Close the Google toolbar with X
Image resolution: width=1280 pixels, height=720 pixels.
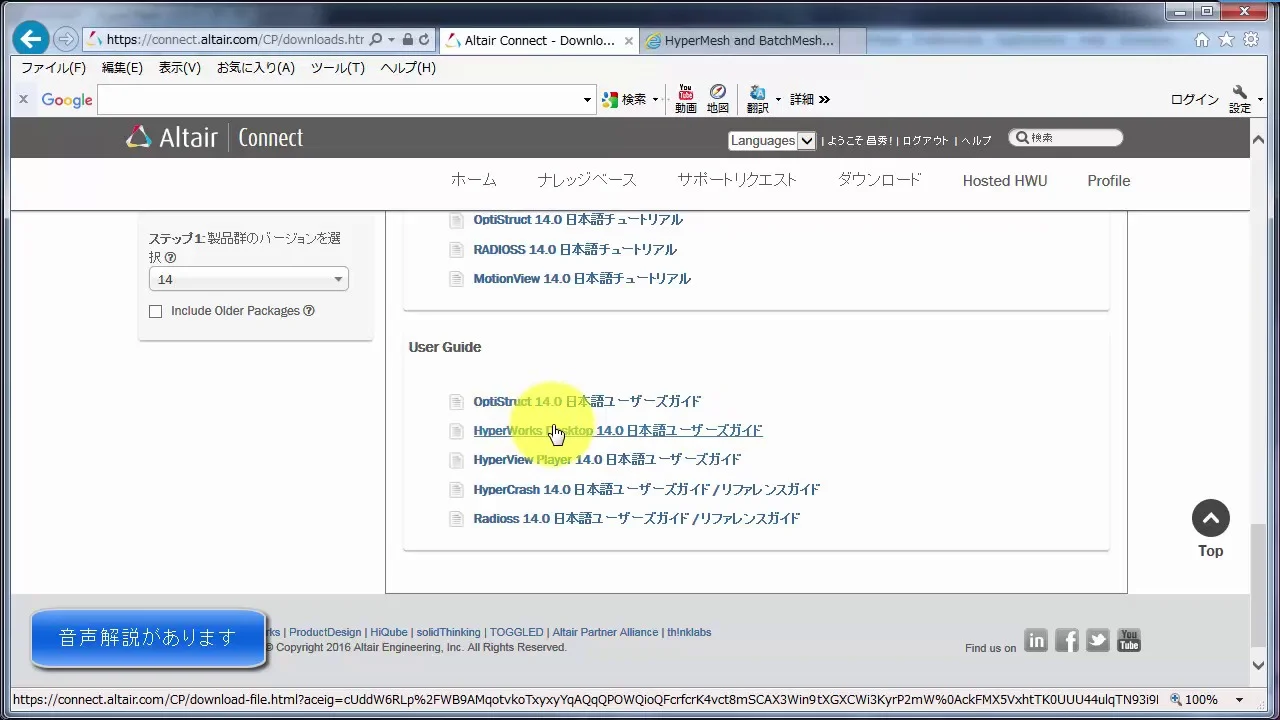pos(23,99)
